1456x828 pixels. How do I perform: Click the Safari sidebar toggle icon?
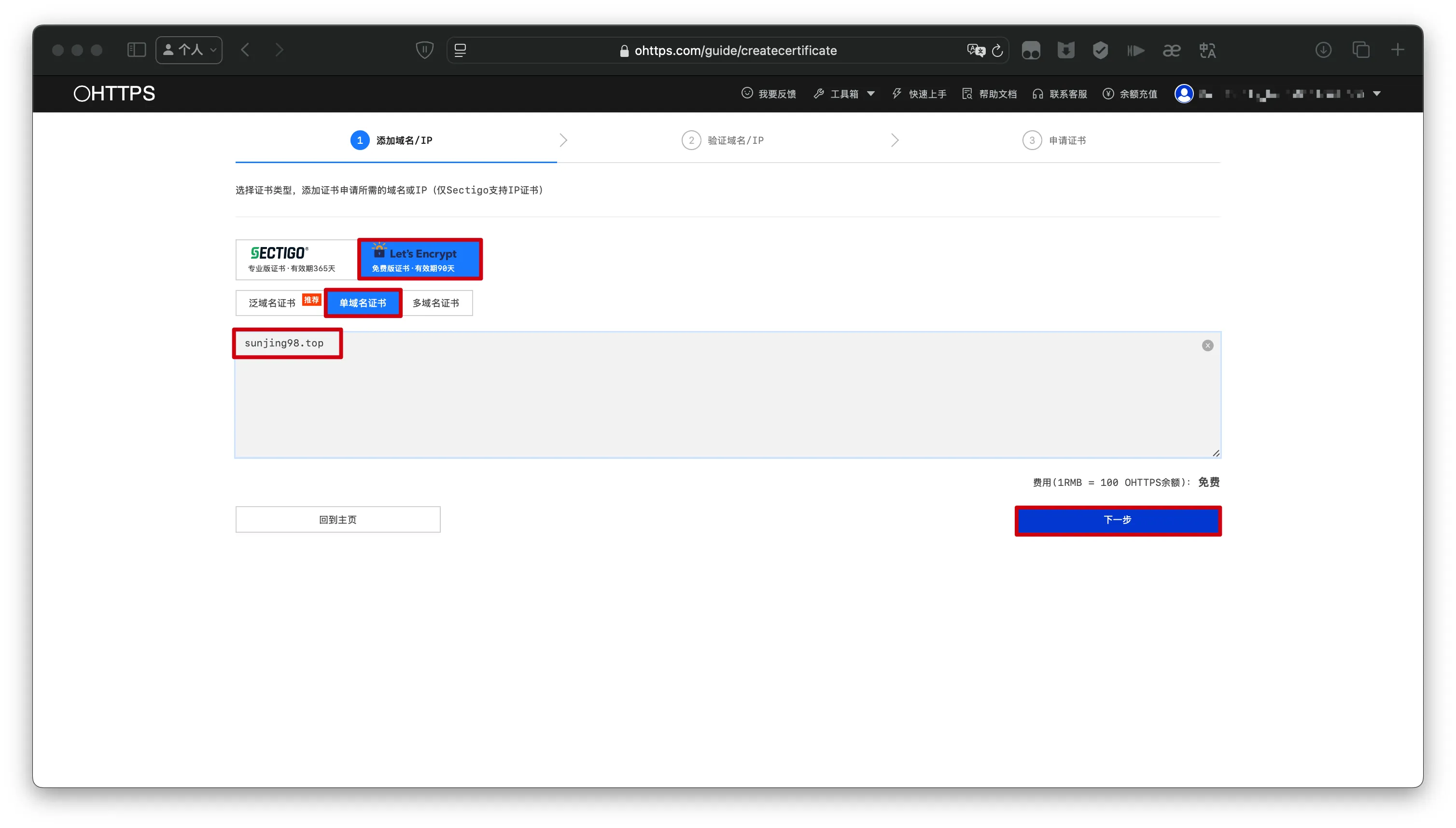(137, 50)
